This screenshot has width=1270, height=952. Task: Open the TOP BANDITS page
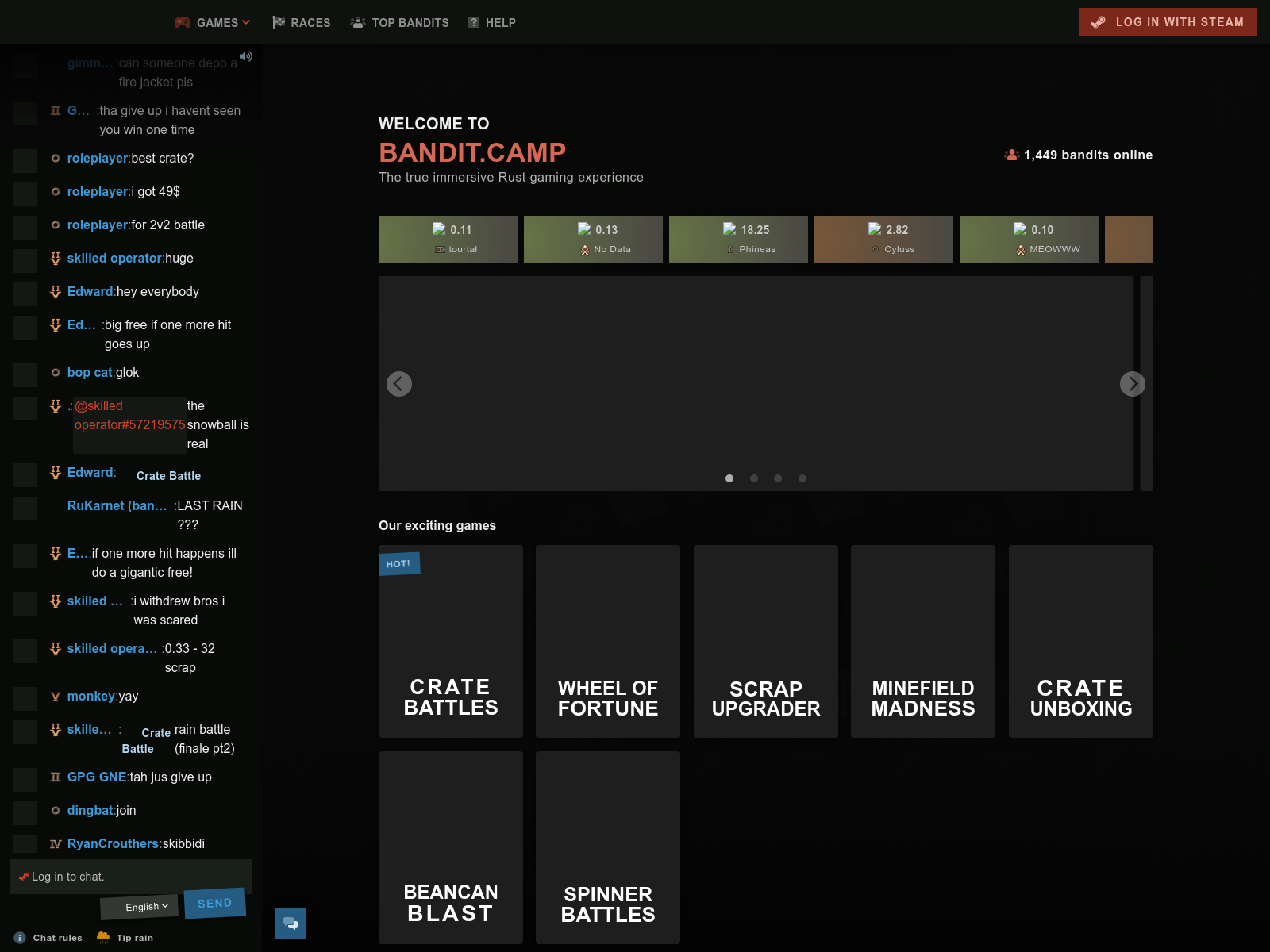tap(408, 22)
